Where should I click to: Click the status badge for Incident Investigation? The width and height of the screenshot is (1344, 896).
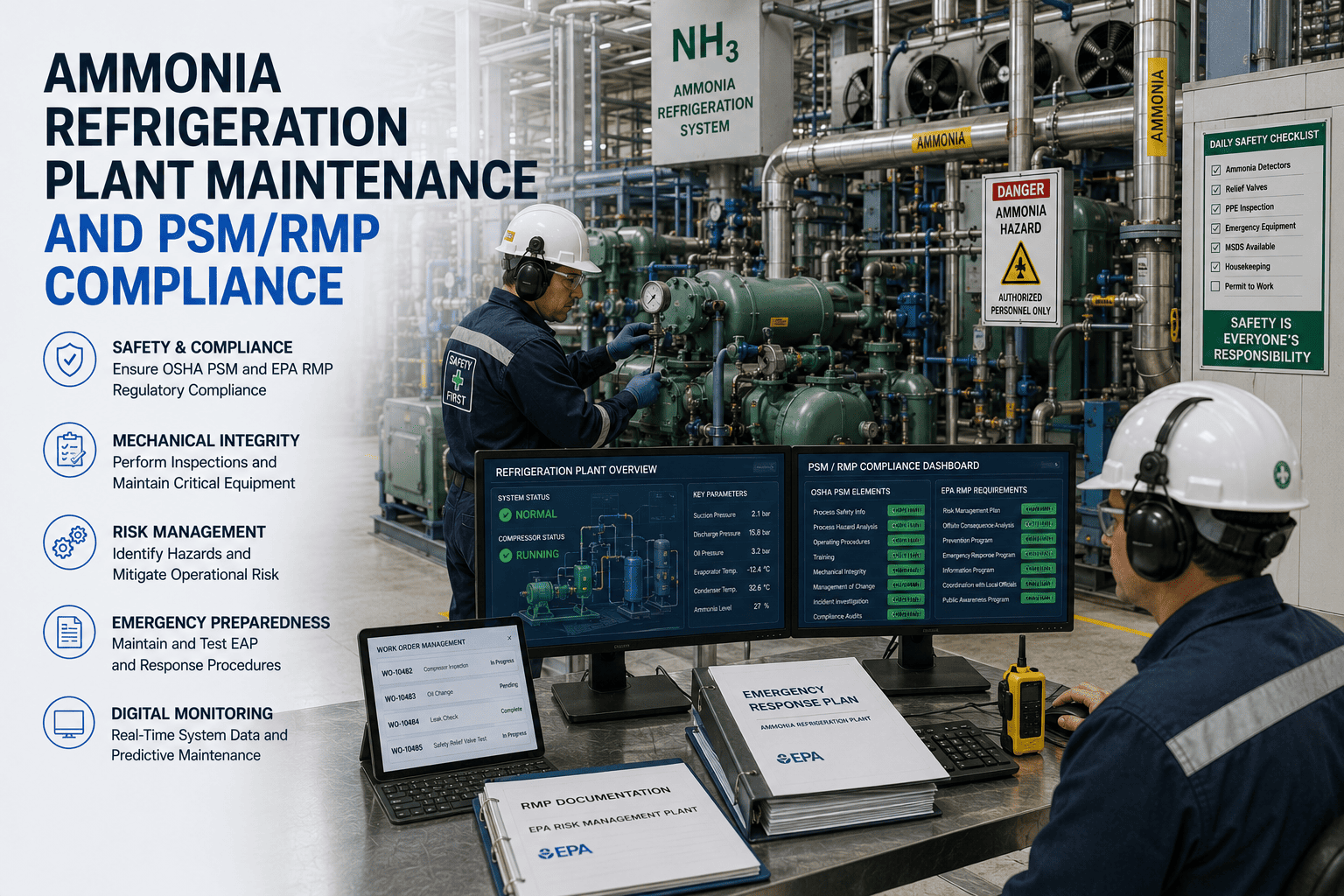tap(906, 600)
